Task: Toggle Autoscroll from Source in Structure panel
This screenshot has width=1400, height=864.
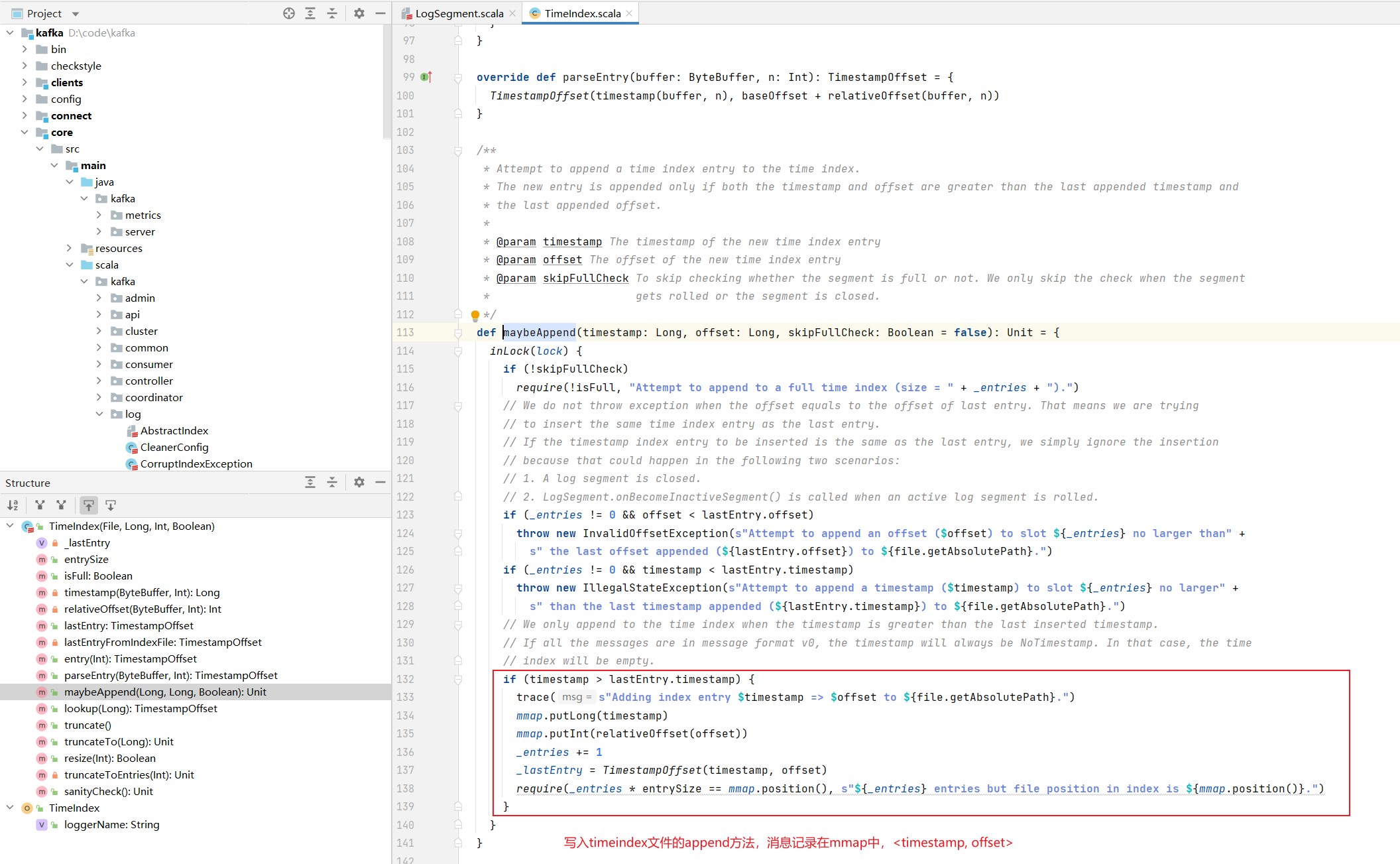Action: [x=111, y=505]
